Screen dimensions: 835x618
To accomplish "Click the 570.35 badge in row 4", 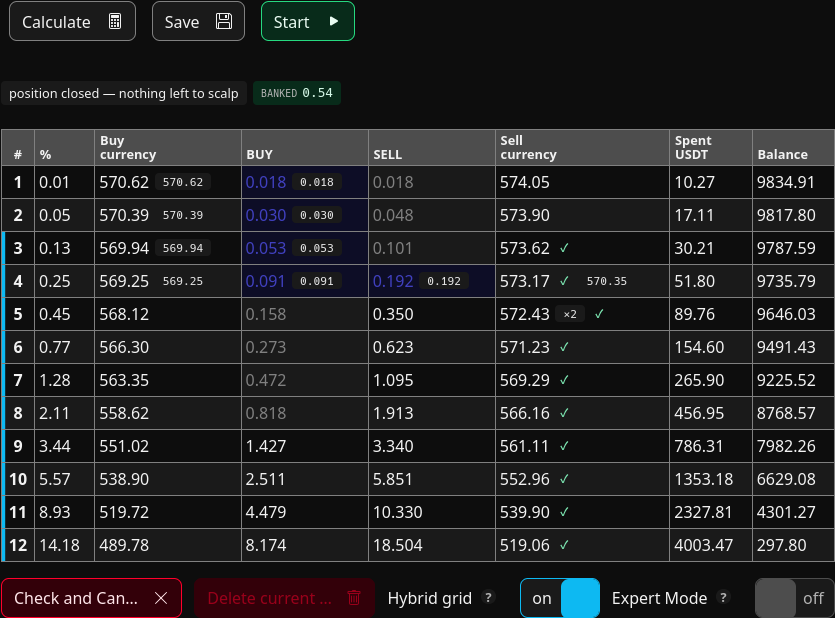I will [607, 281].
